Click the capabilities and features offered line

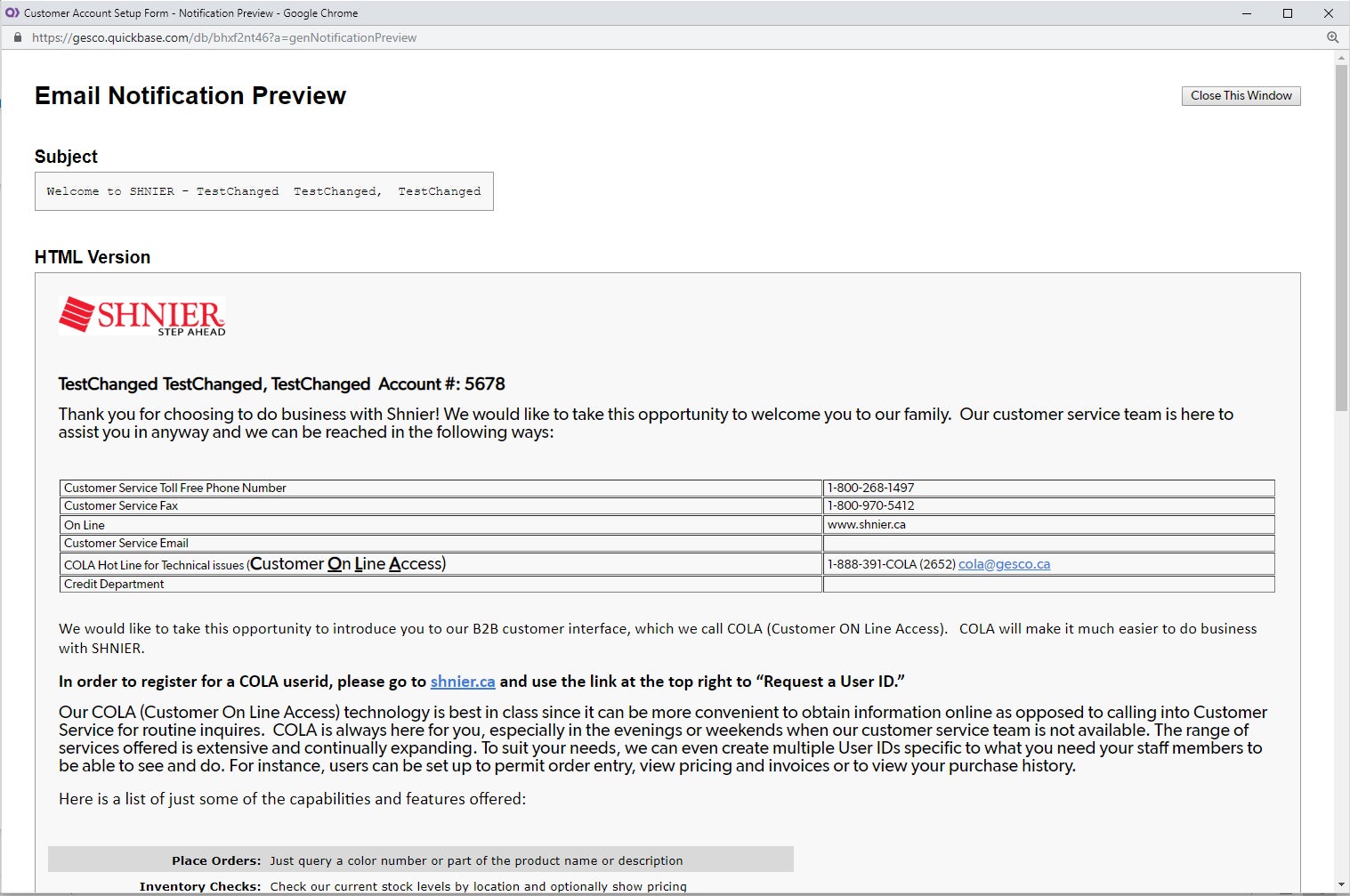coord(292,799)
